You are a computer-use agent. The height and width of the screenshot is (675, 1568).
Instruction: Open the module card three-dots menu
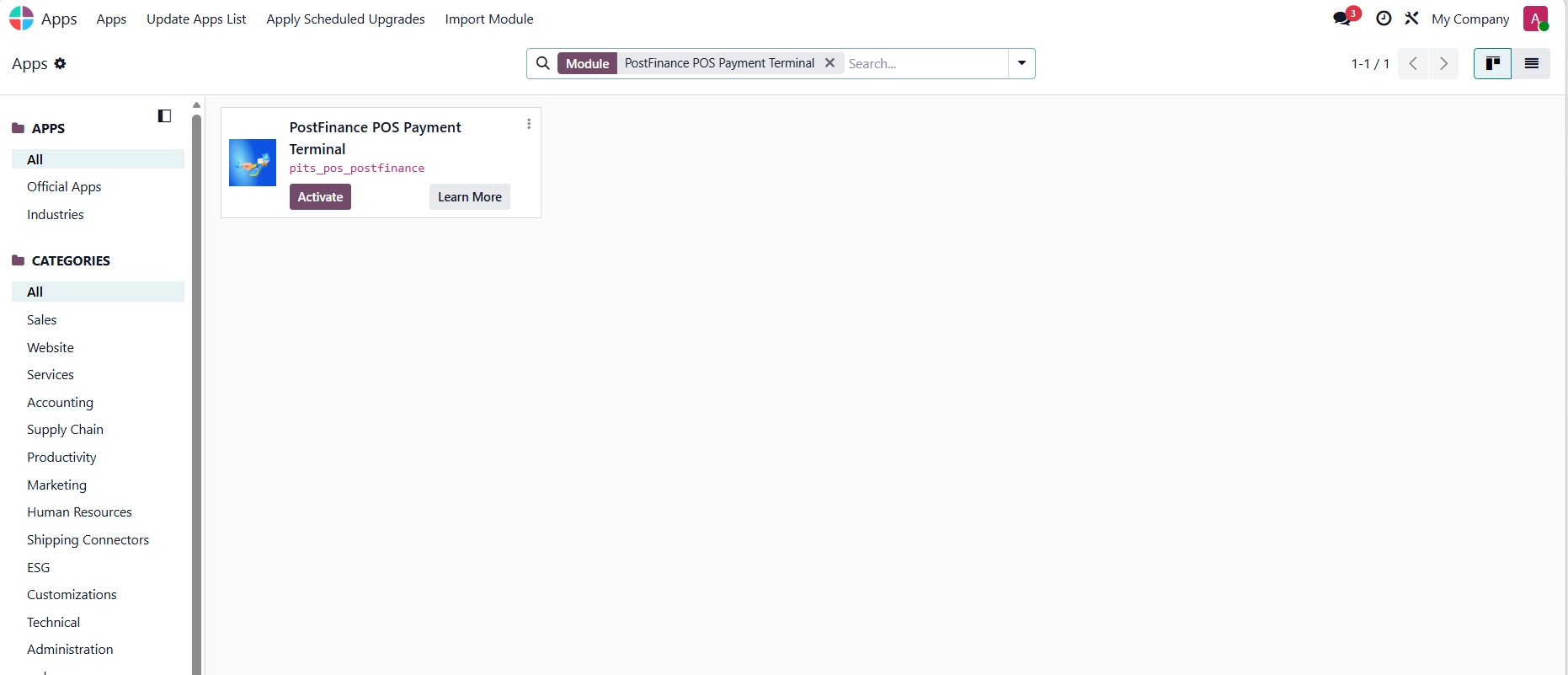pyautogui.click(x=529, y=124)
